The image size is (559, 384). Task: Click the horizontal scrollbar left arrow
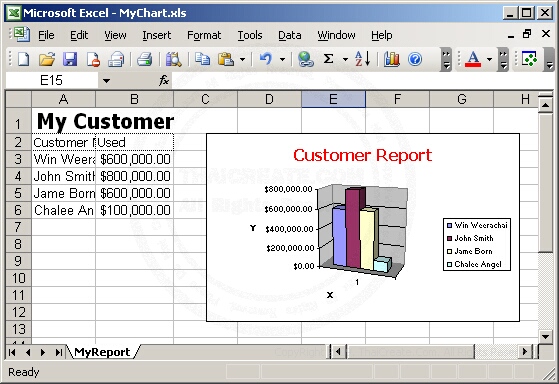coord(338,352)
